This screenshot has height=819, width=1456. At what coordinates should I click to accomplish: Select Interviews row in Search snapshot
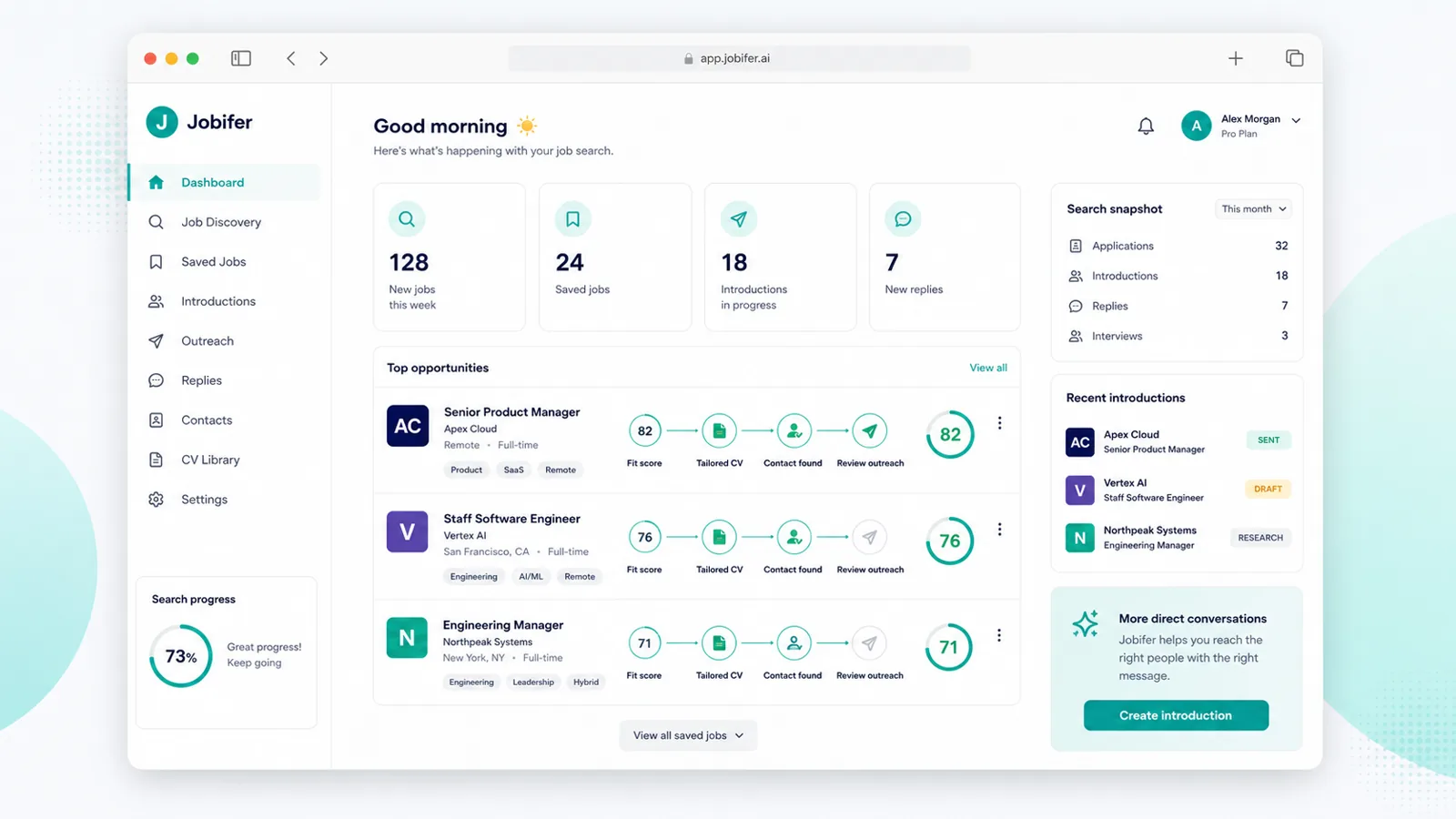point(1178,336)
